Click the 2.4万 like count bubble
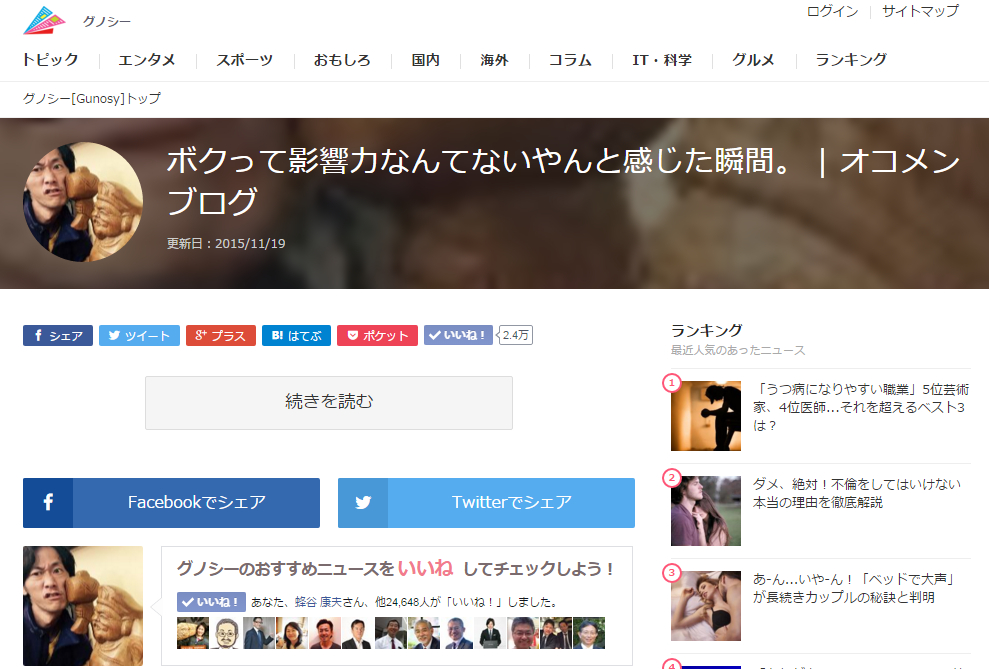 click(x=515, y=335)
